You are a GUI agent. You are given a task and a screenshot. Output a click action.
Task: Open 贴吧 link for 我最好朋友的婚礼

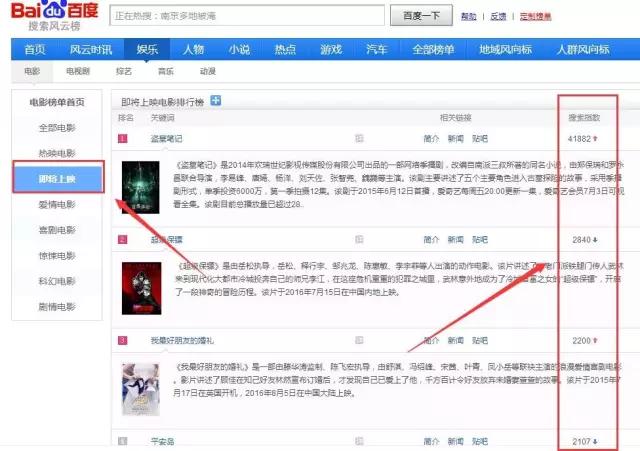coord(480,340)
